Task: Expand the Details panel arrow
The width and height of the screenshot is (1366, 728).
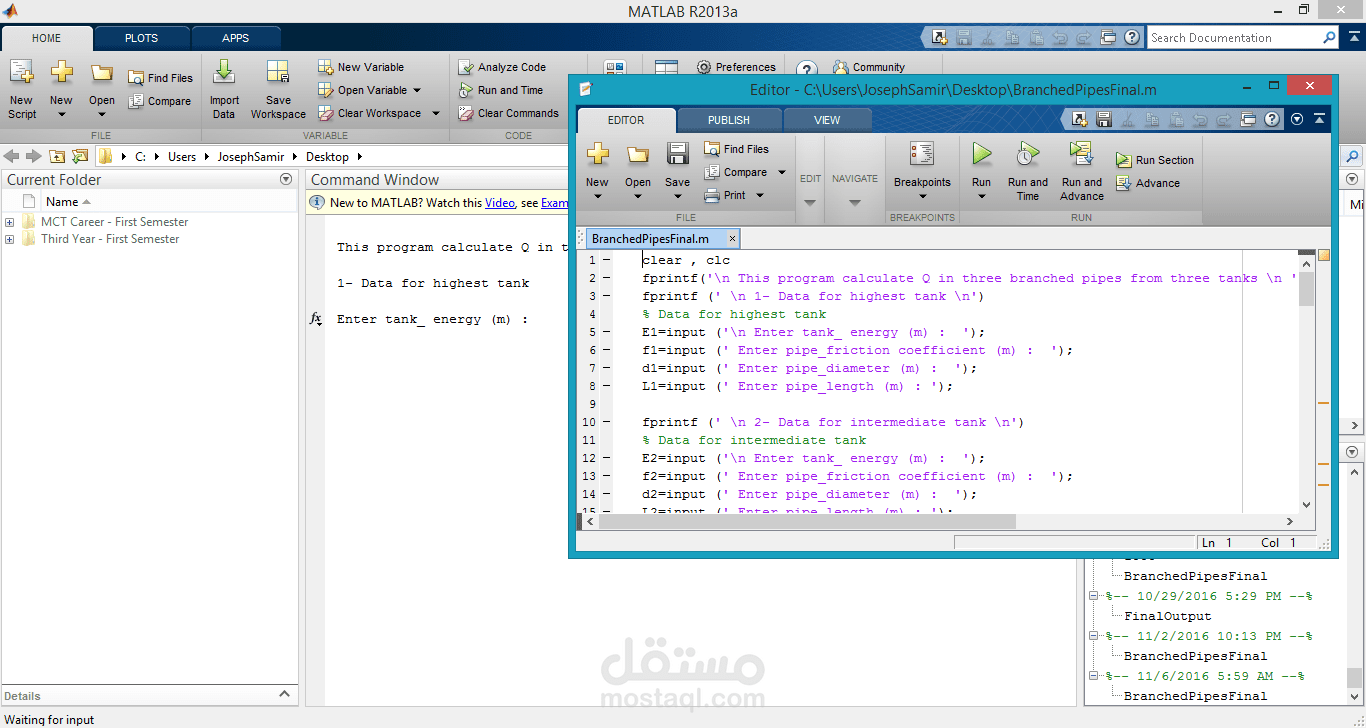Action: coord(284,694)
